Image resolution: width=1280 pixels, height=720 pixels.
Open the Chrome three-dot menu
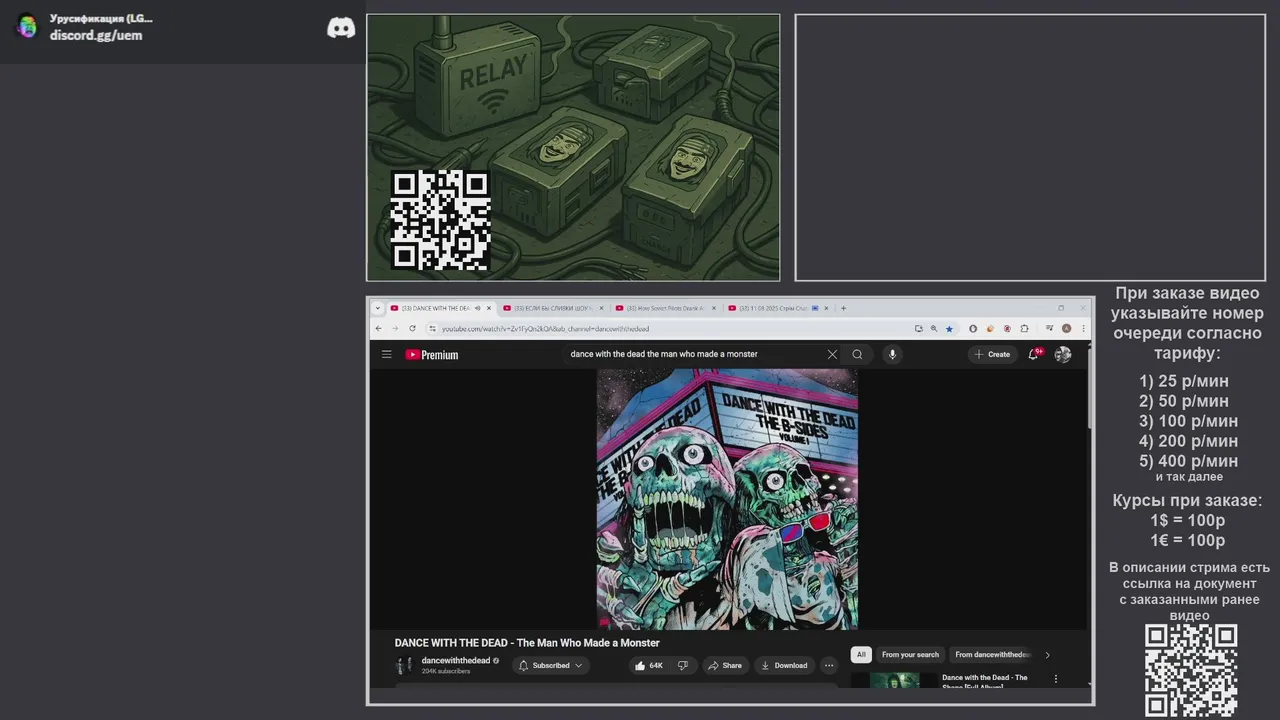click(x=1083, y=328)
